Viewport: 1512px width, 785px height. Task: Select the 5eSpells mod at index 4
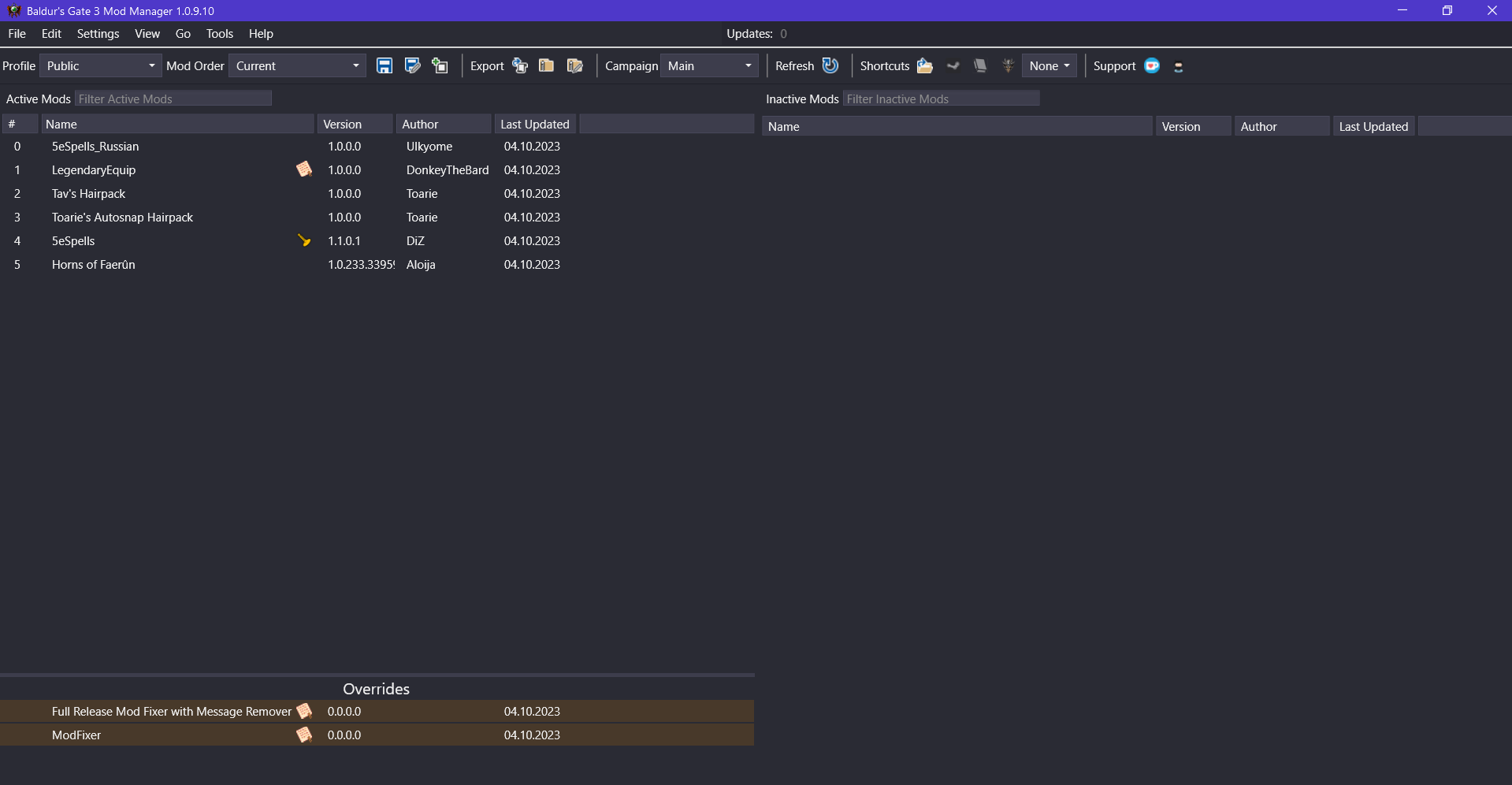point(377,241)
